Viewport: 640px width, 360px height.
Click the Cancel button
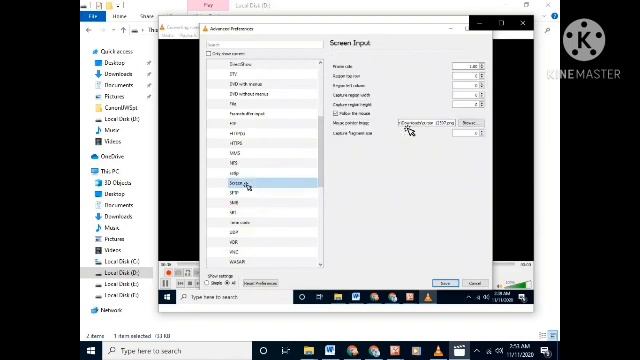click(475, 283)
